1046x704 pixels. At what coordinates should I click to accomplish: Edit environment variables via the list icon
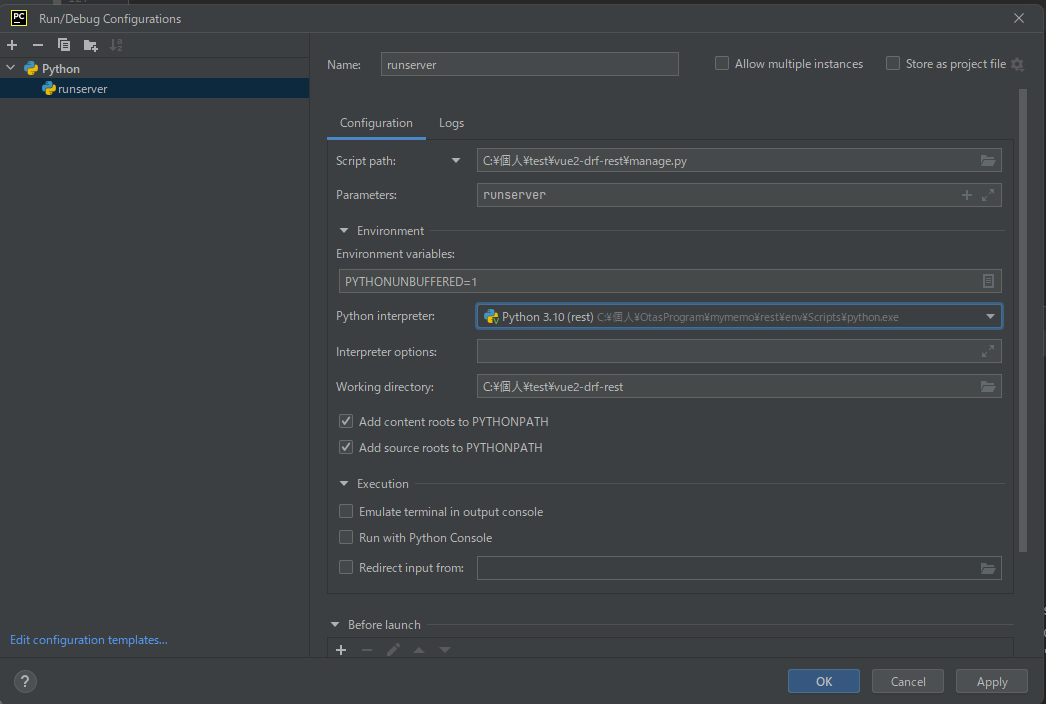click(988, 281)
